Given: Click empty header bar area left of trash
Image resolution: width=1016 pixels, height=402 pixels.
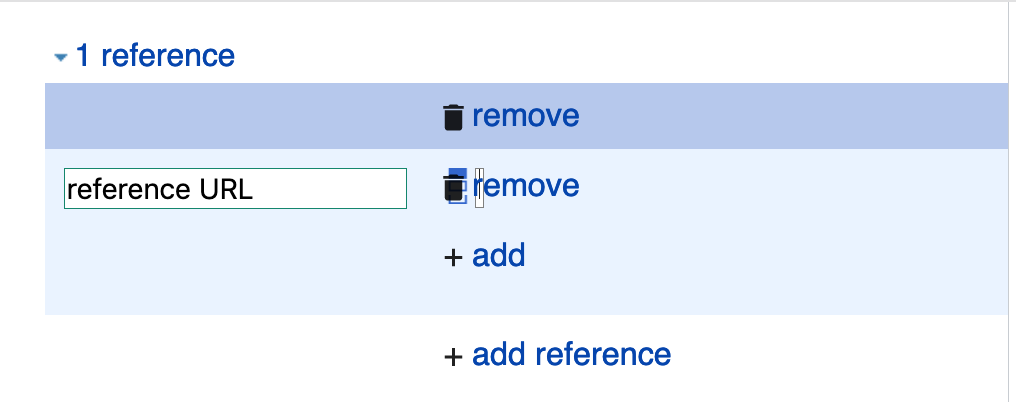Looking at the screenshot, I should [x=243, y=116].
